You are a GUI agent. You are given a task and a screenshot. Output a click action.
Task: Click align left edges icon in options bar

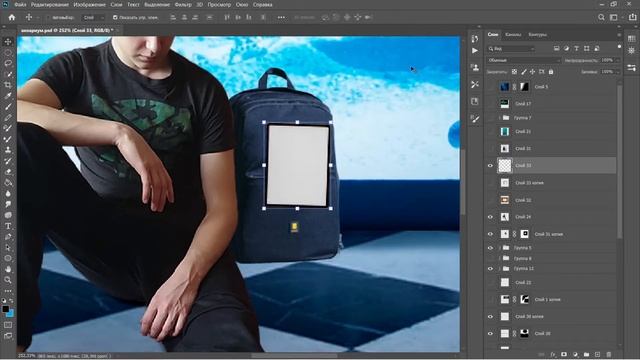[173, 18]
